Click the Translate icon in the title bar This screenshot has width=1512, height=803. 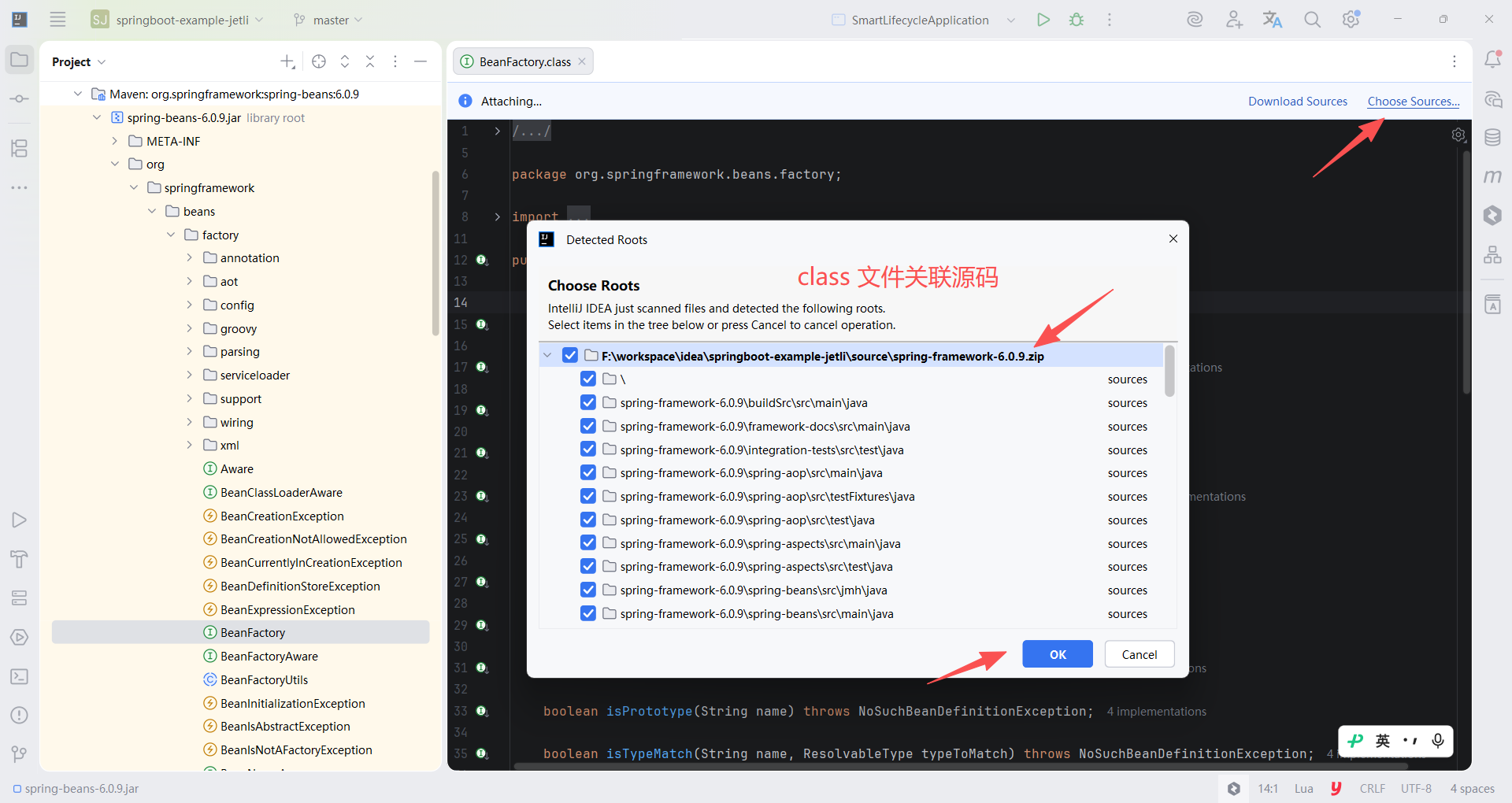tap(1273, 20)
